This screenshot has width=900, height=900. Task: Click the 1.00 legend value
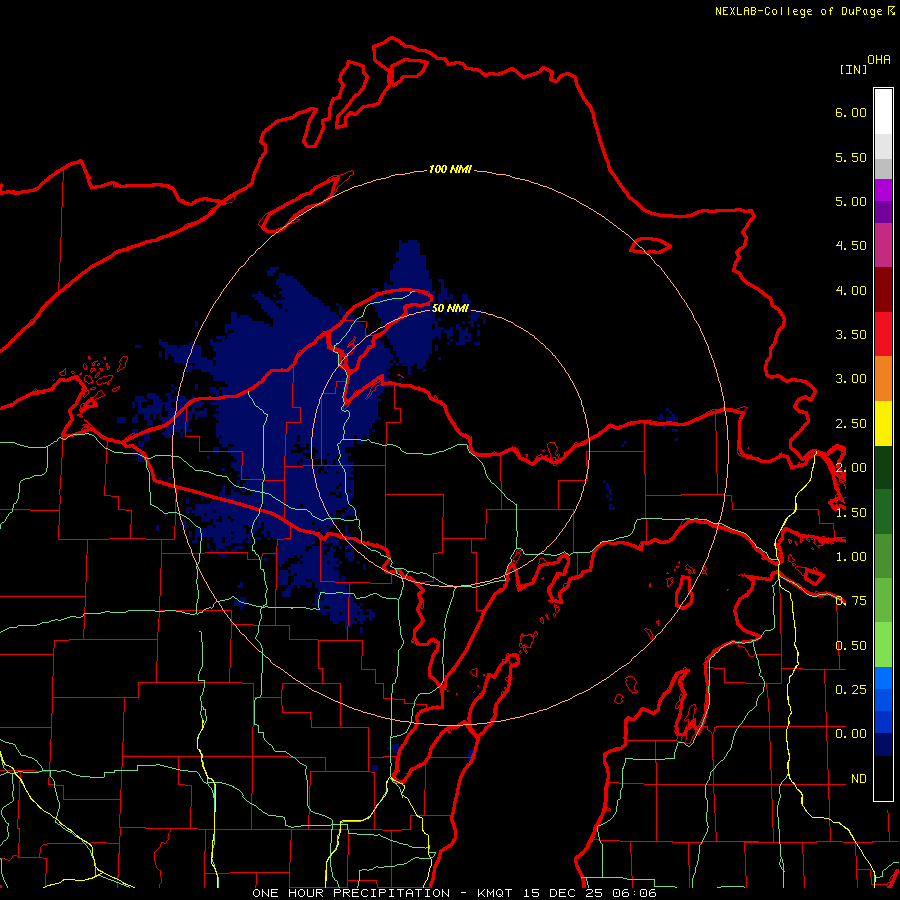tap(851, 557)
